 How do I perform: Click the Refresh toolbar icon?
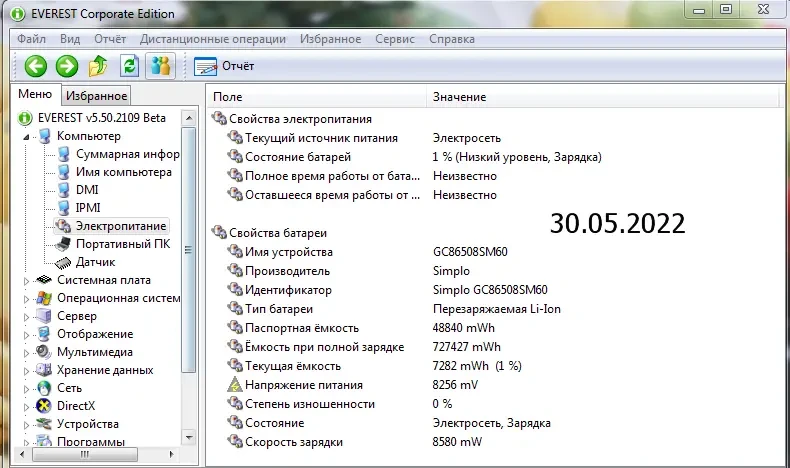129,66
